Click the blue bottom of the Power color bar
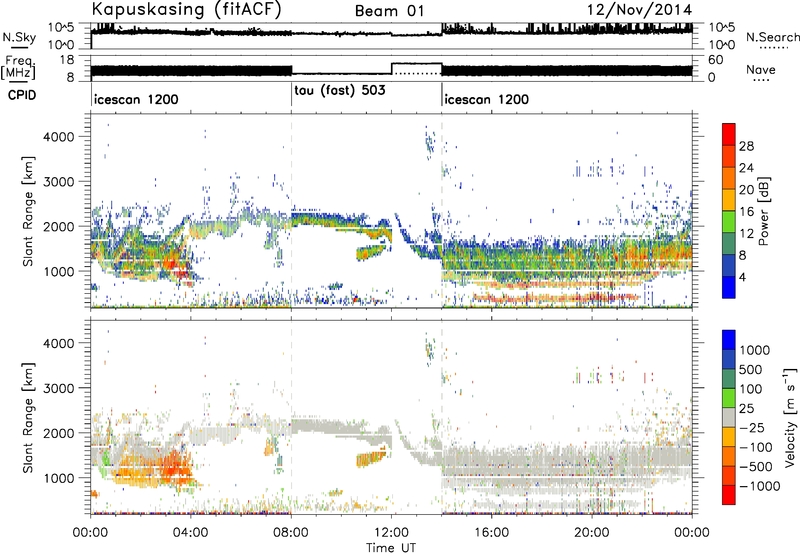 click(x=729, y=287)
